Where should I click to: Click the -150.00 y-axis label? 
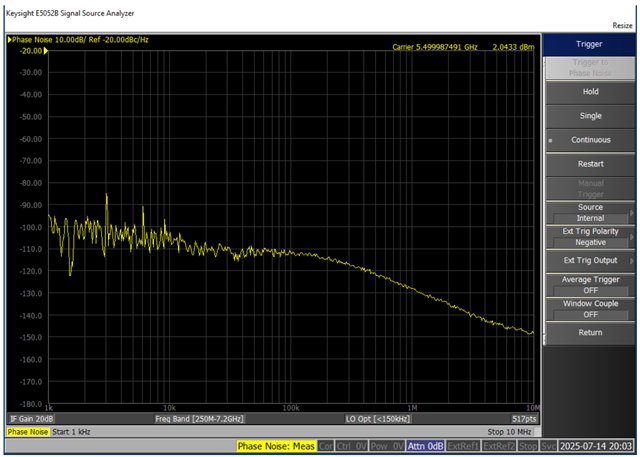(31, 337)
